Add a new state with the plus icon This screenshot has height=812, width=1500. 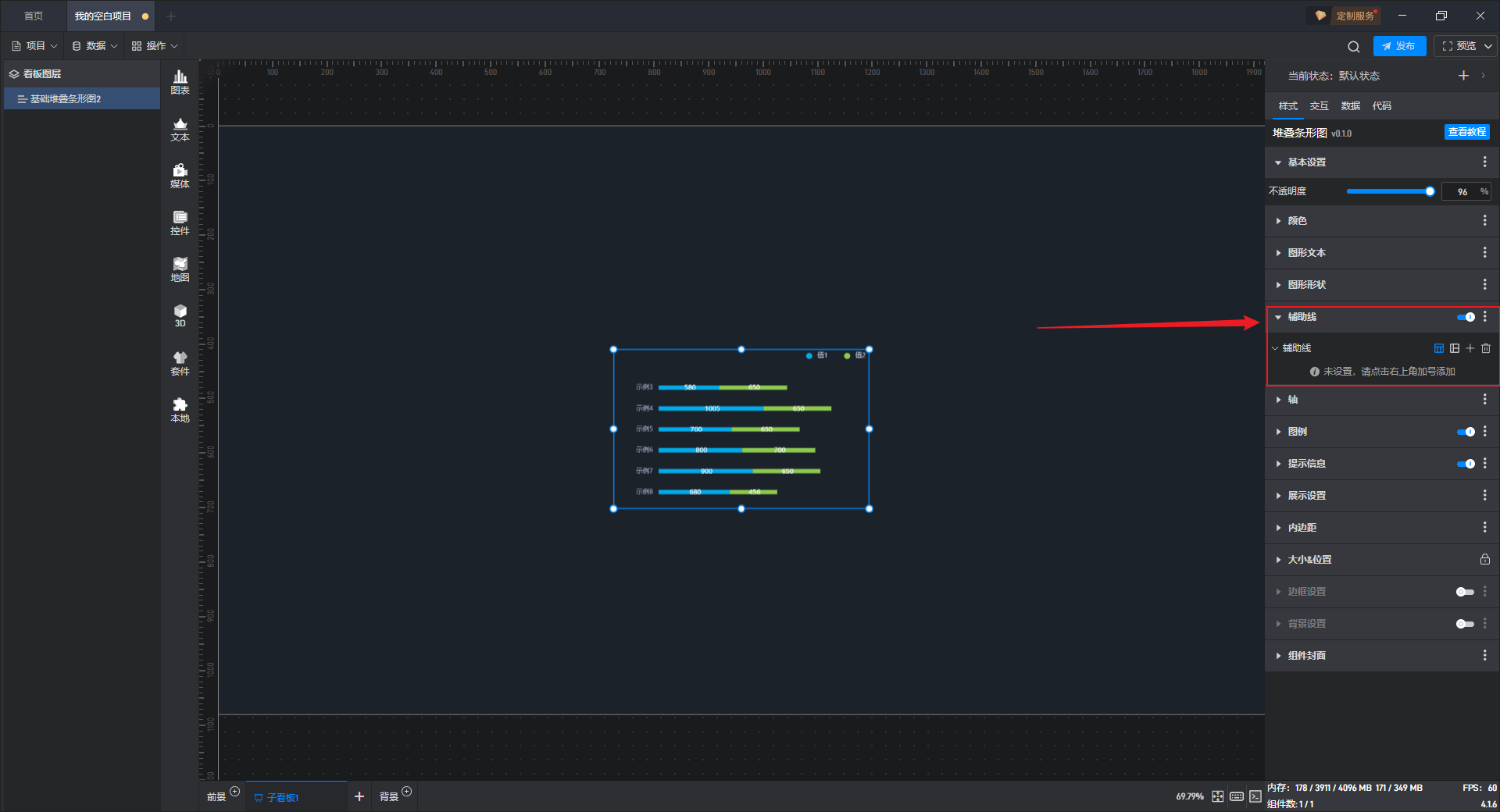1463,76
